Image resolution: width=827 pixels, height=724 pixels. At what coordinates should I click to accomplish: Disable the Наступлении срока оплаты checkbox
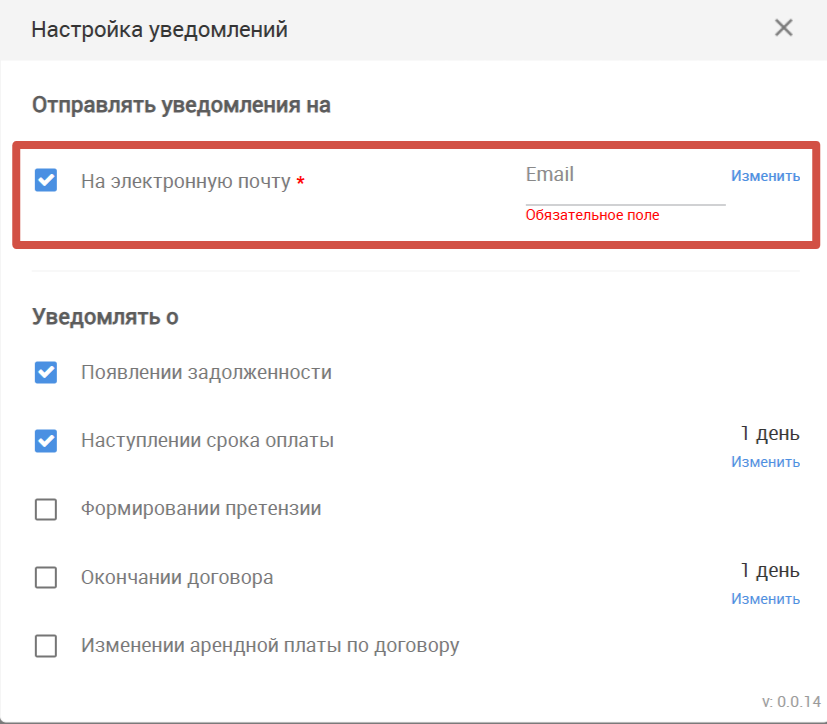pos(46,440)
